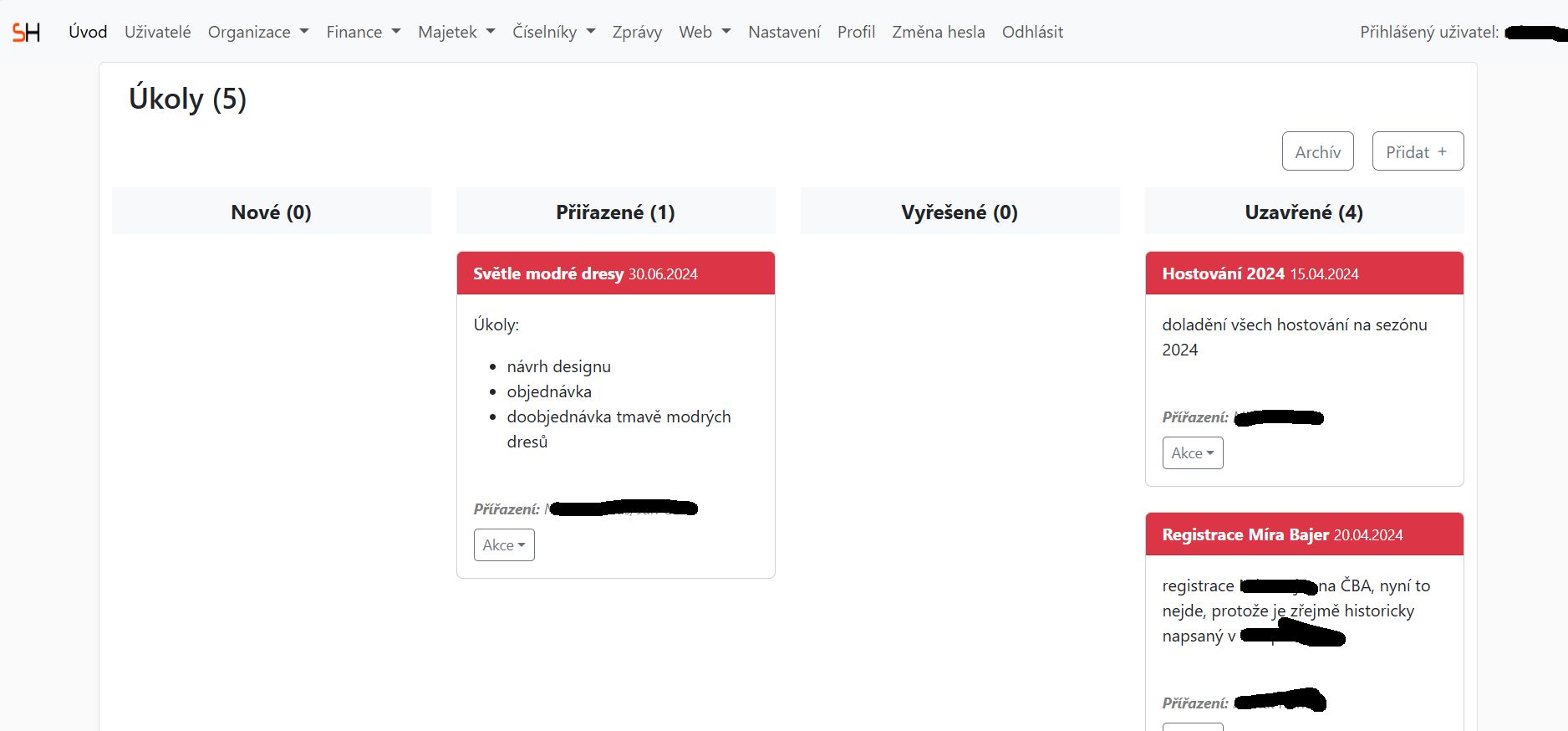Image resolution: width=1568 pixels, height=731 pixels.
Task: Navigate to Nastavení
Action: coord(783,32)
